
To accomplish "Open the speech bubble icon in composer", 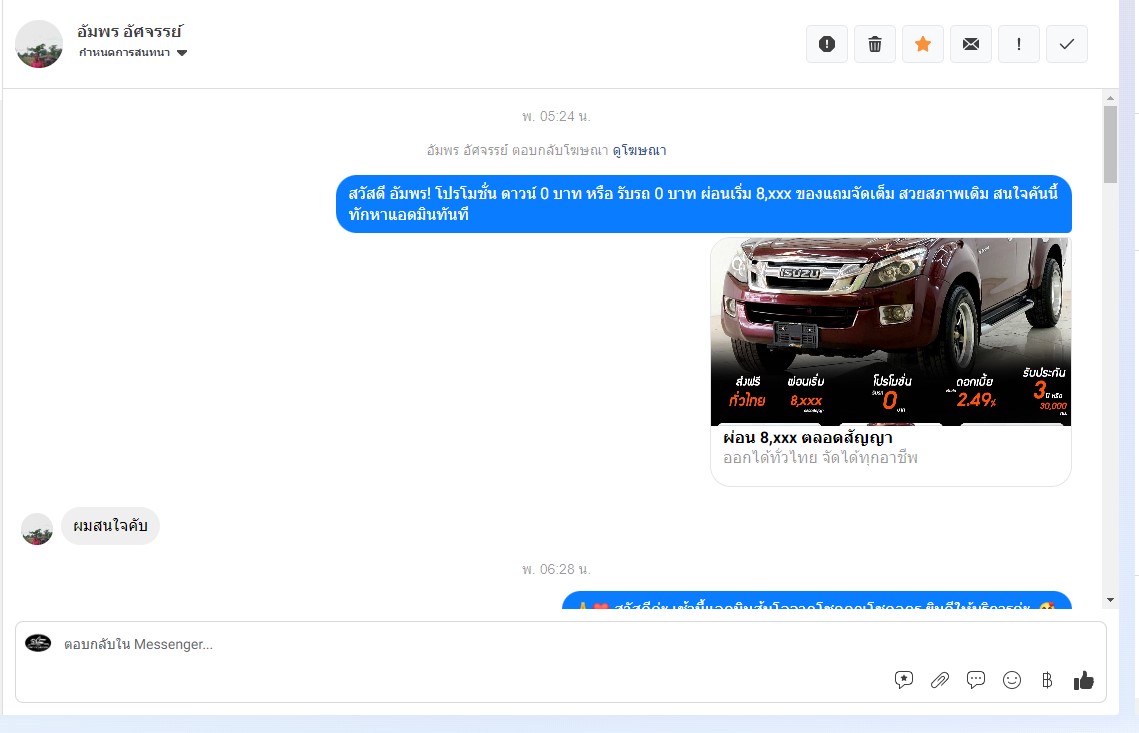I will [976, 680].
